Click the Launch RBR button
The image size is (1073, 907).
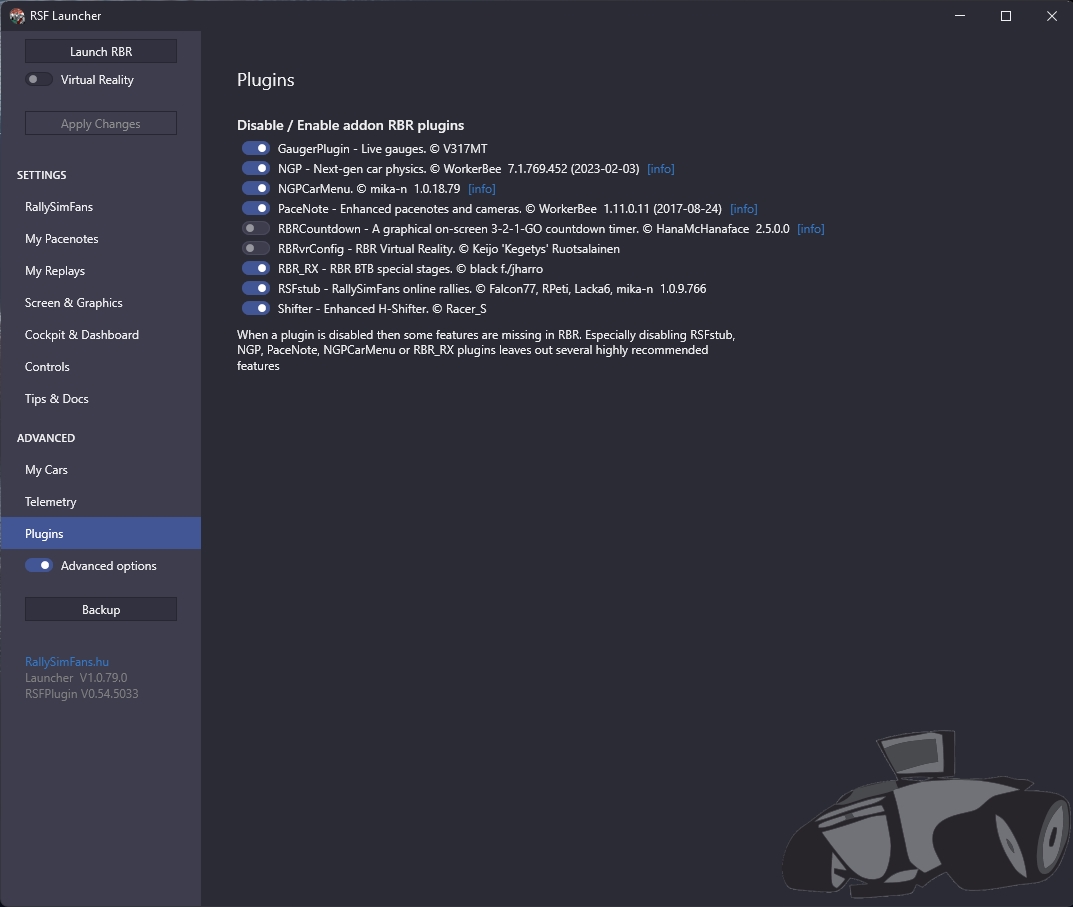pyautogui.click(x=101, y=51)
